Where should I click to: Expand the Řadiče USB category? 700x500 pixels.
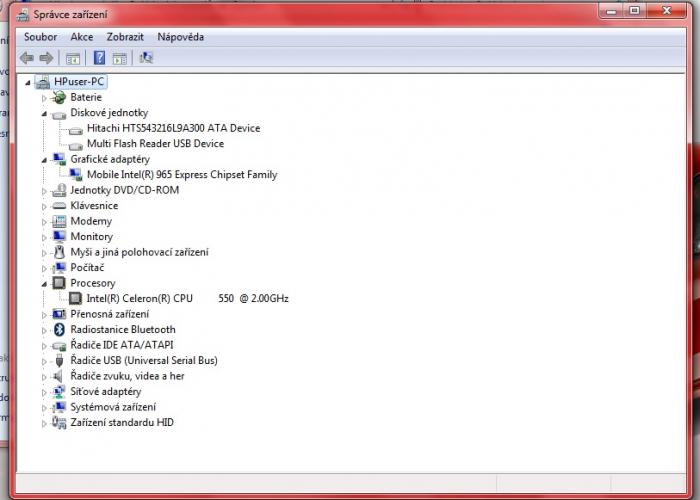point(44,361)
